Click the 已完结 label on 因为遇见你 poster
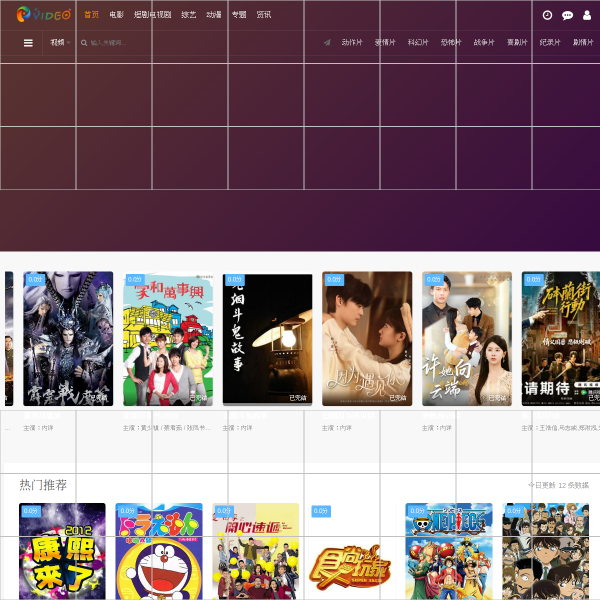 click(398, 398)
